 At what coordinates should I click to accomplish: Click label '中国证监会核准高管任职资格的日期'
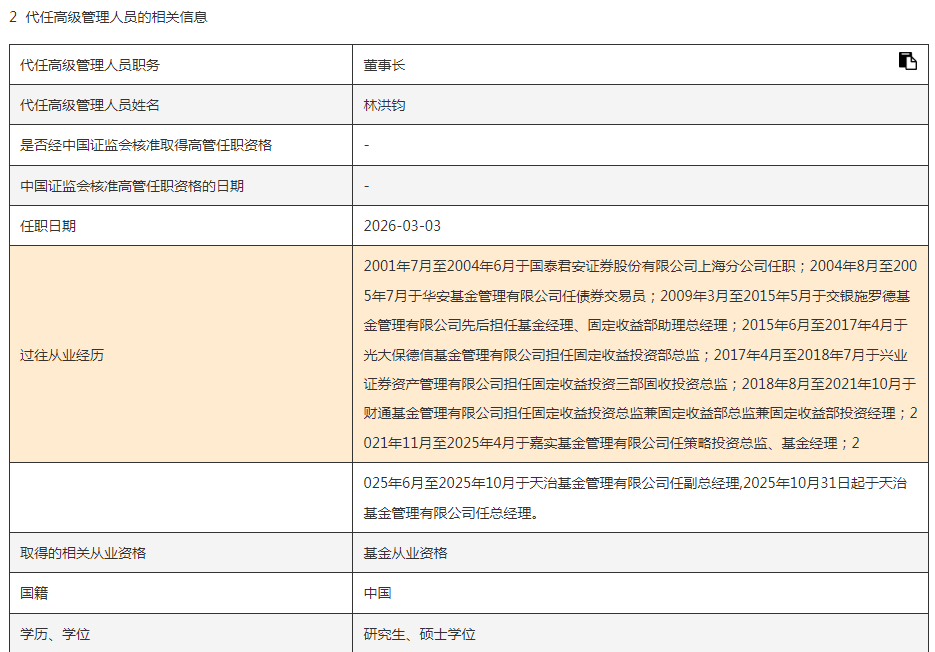point(132,186)
